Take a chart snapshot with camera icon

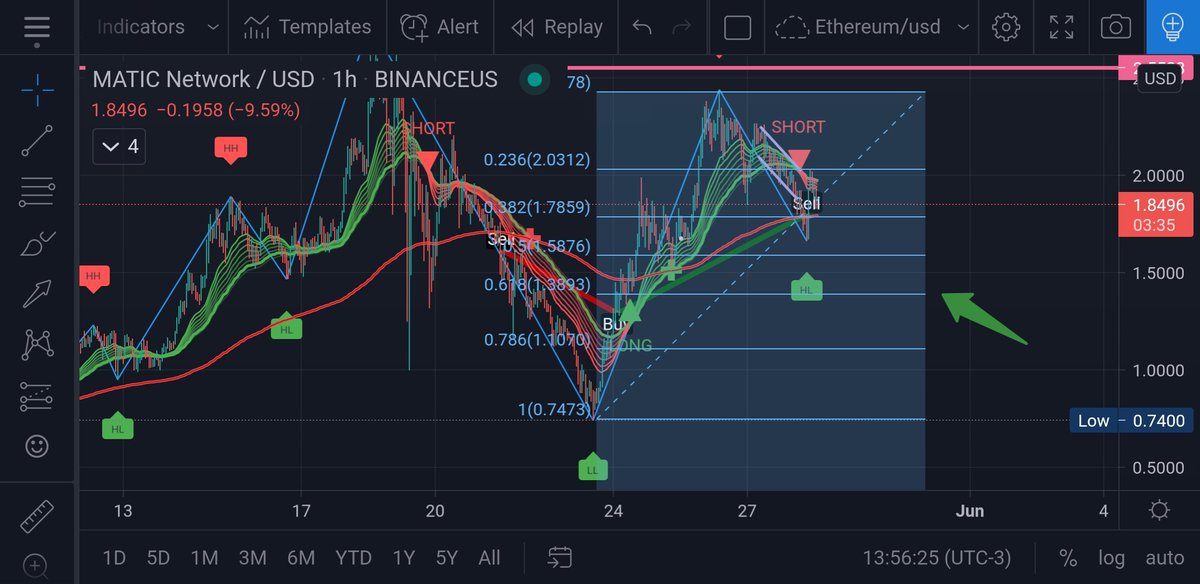(1116, 27)
